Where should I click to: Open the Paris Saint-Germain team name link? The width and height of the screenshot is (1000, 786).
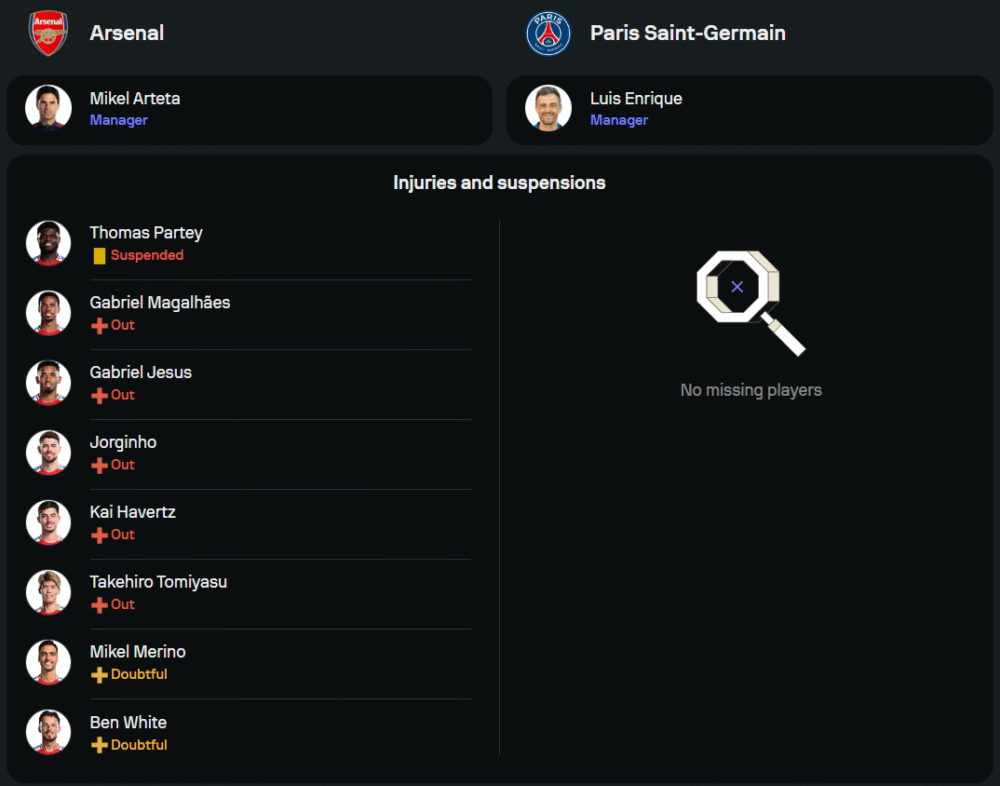click(x=687, y=33)
